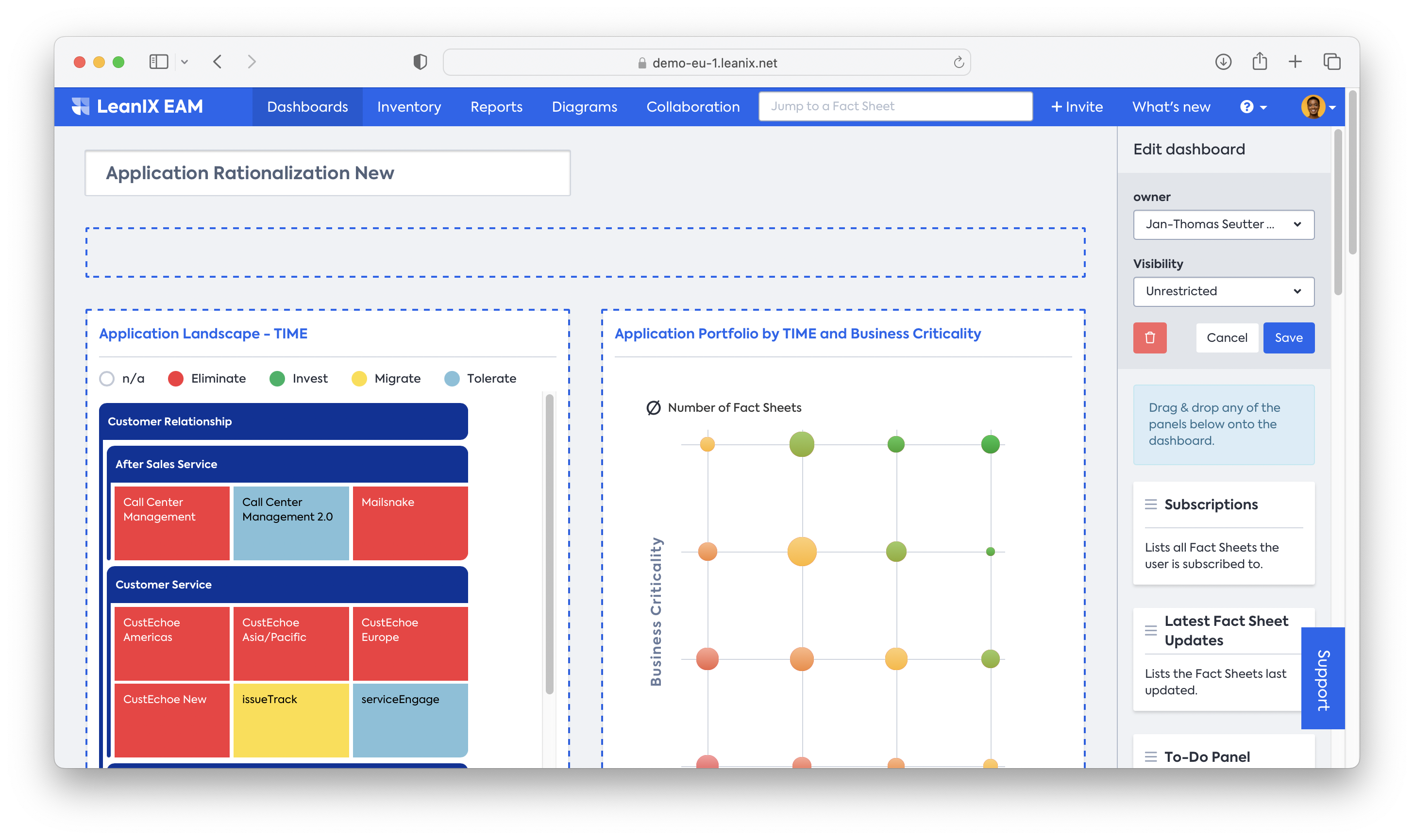The width and height of the screenshot is (1414, 840).
Task: Toggle the Tolerate legend filter
Action: pos(452,379)
